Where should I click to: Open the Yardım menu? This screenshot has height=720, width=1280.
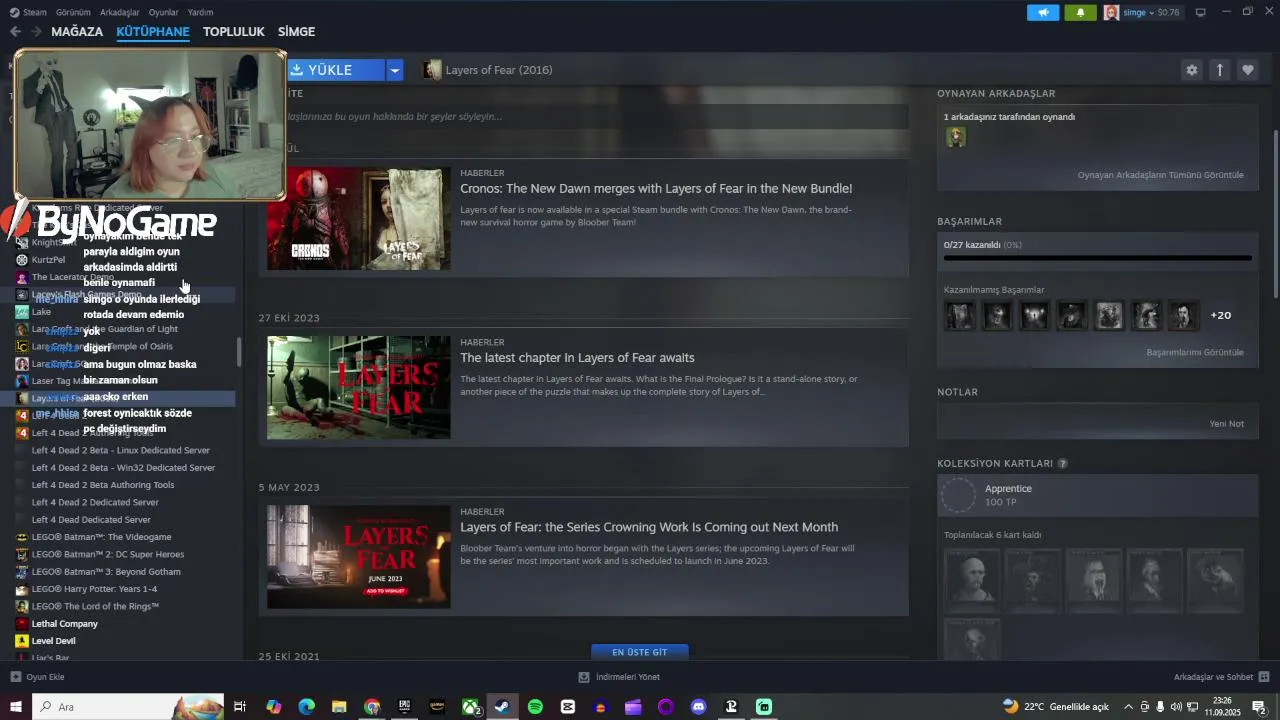(200, 12)
